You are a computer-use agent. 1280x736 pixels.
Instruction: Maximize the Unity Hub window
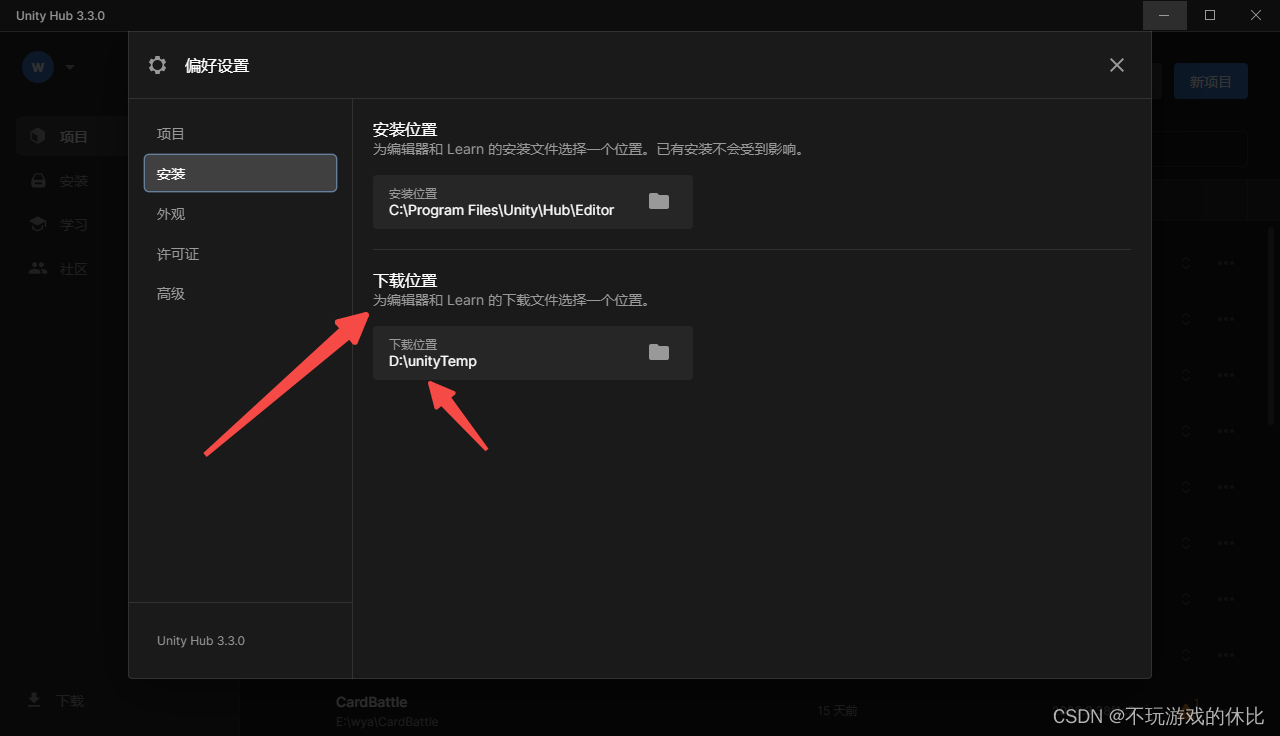(1210, 15)
